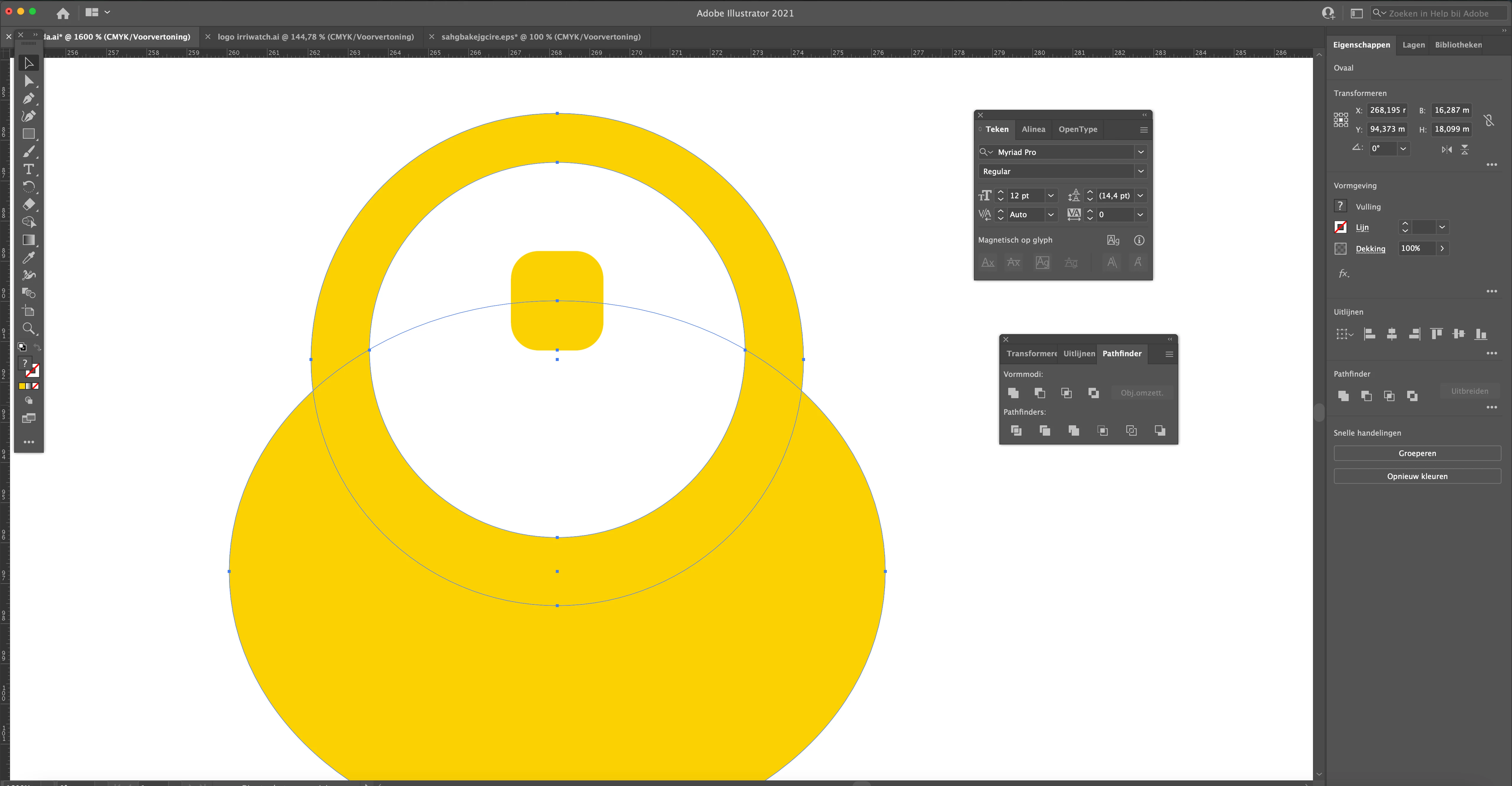Viewport: 1512px width, 786px height.
Task: Activate the Zoom tool
Action: coord(28,329)
